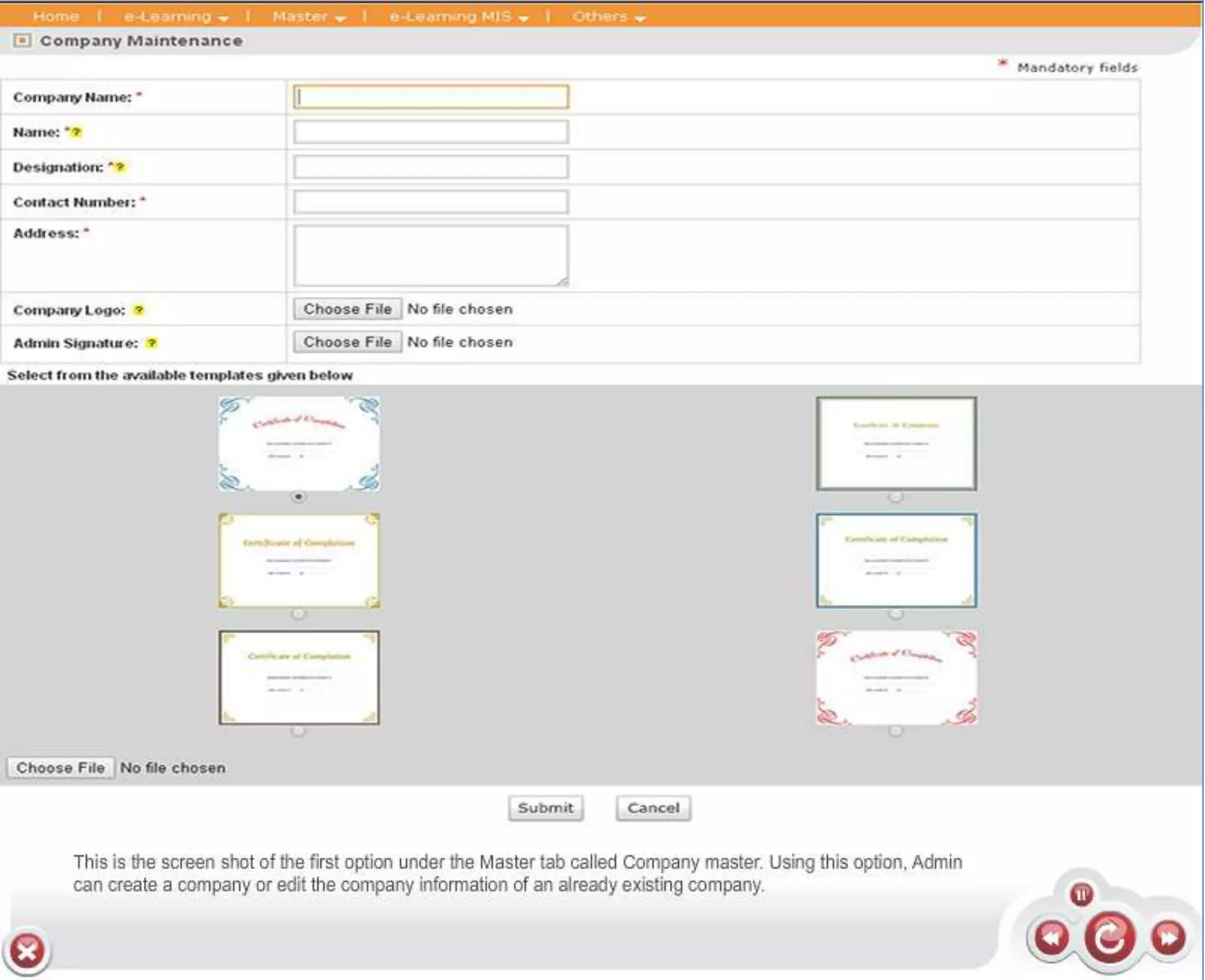Click help icon beside Designation label

119,167
